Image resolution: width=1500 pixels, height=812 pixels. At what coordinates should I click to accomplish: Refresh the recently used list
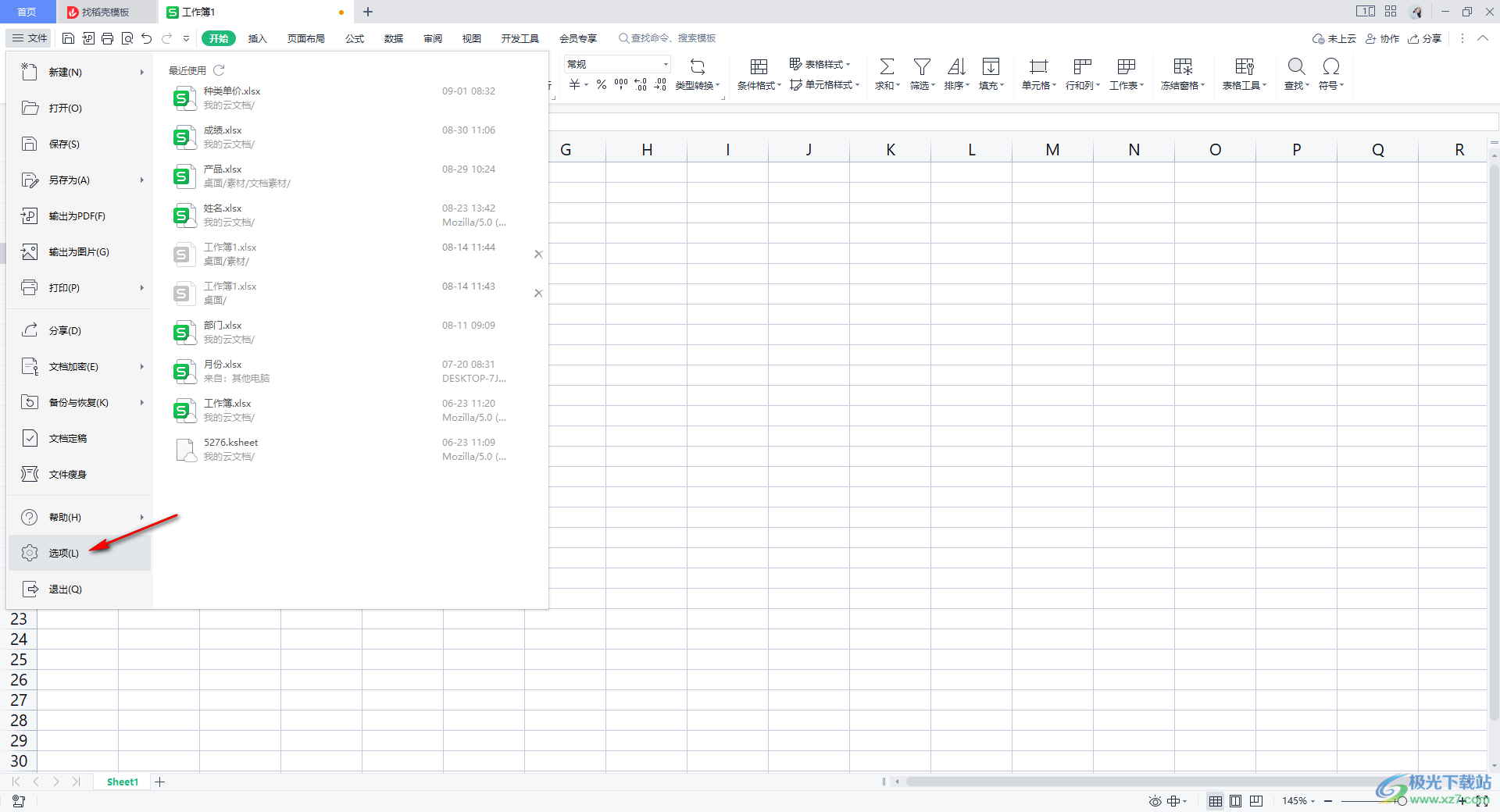pos(219,70)
